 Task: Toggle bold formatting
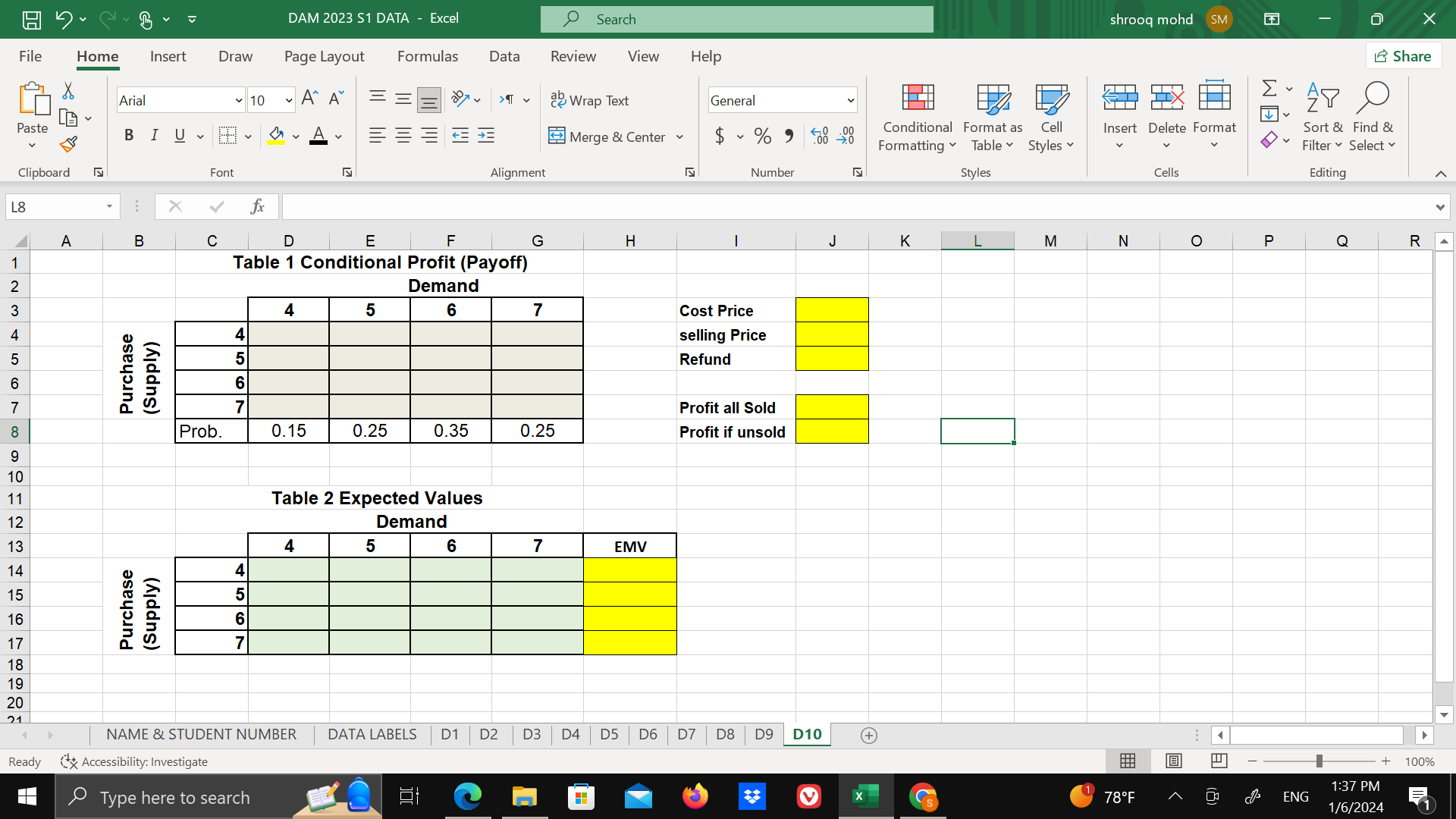click(128, 135)
